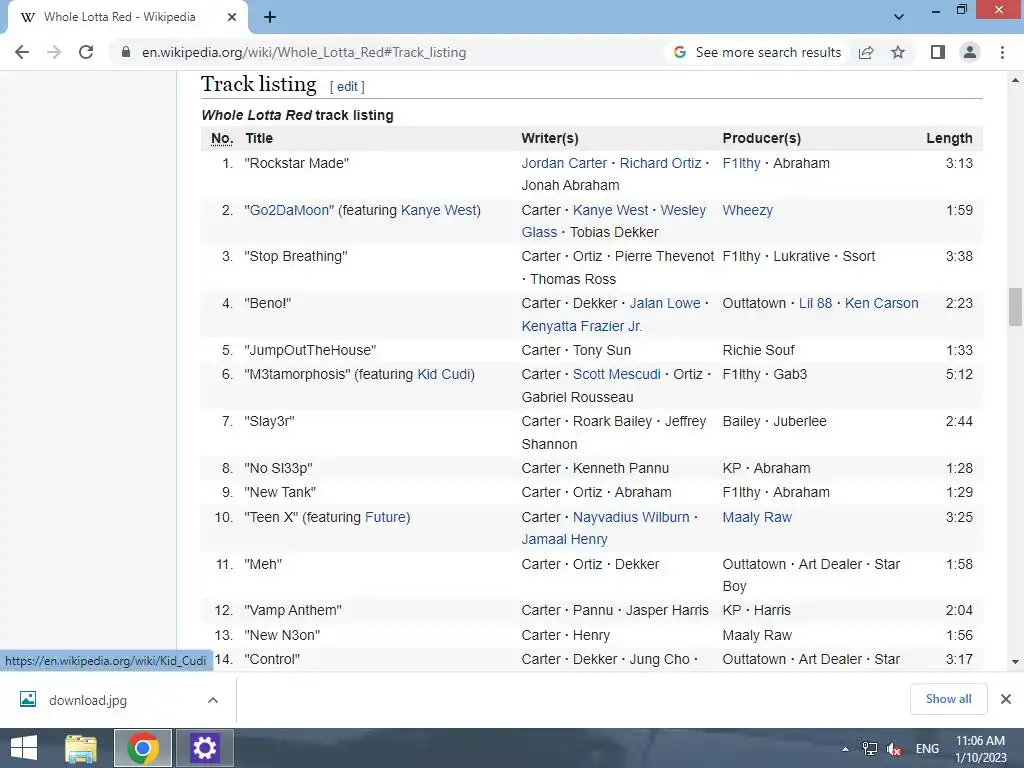Screen dimensions: 1024x768
Task: Open Jordan Carter writer link
Action: [564, 163]
